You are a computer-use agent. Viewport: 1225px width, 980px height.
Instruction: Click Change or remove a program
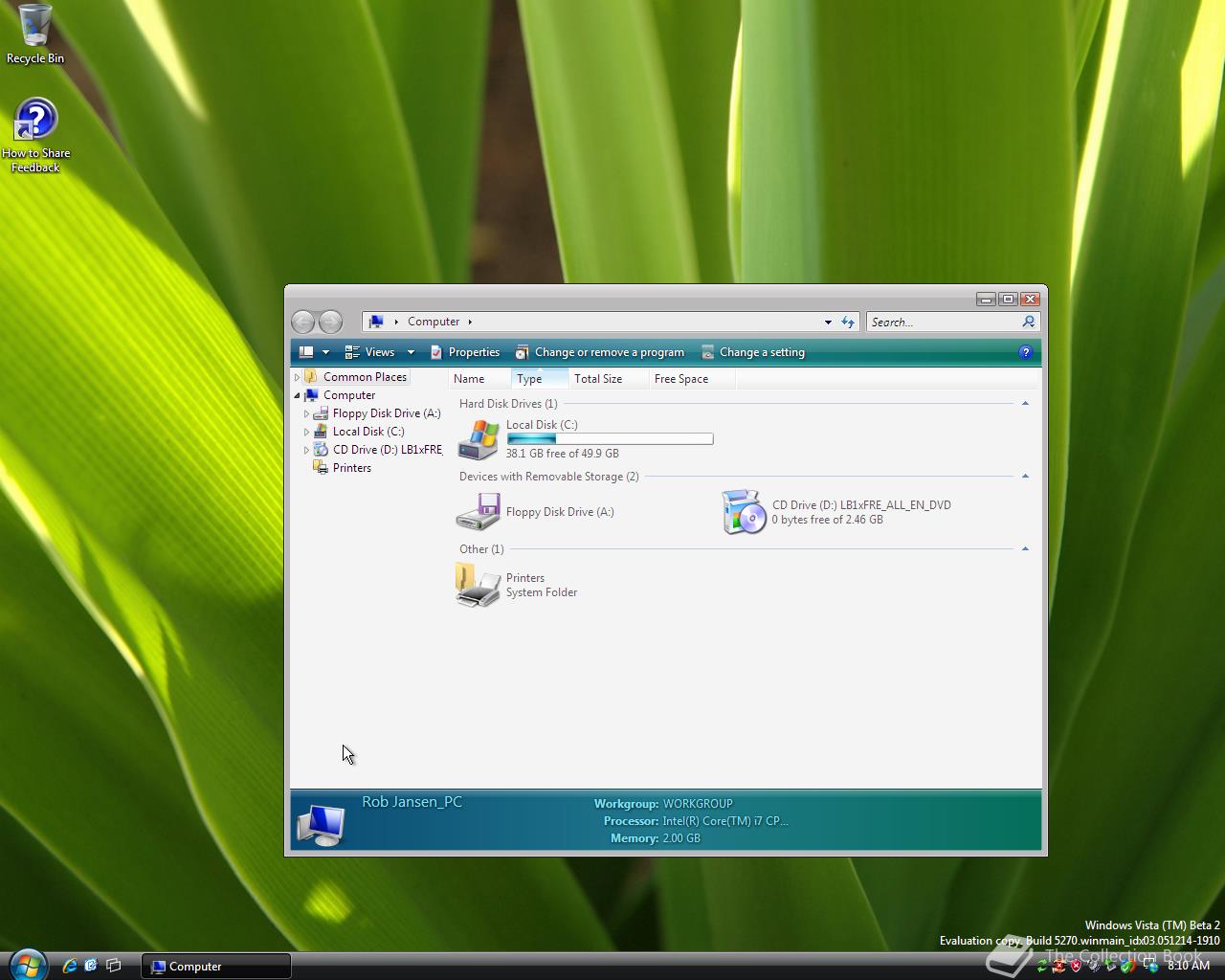point(600,352)
